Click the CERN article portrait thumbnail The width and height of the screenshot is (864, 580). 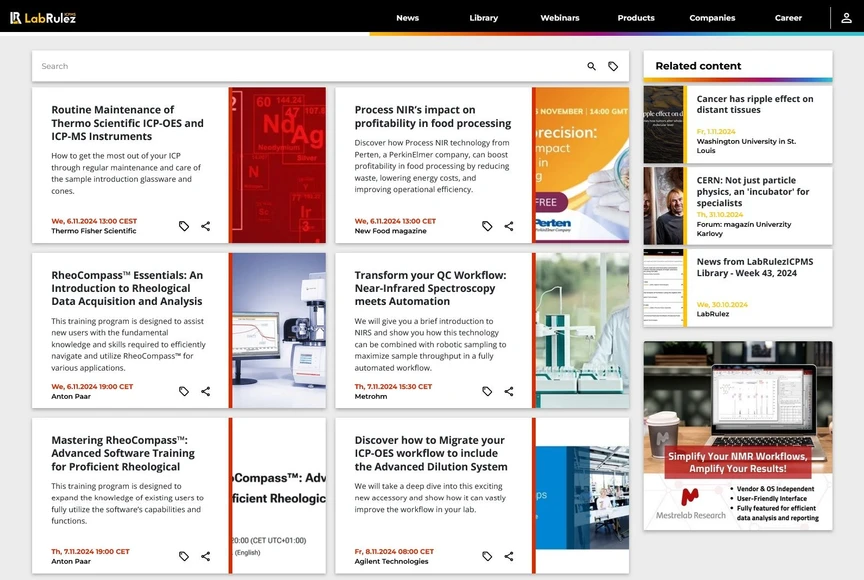coord(663,205)
